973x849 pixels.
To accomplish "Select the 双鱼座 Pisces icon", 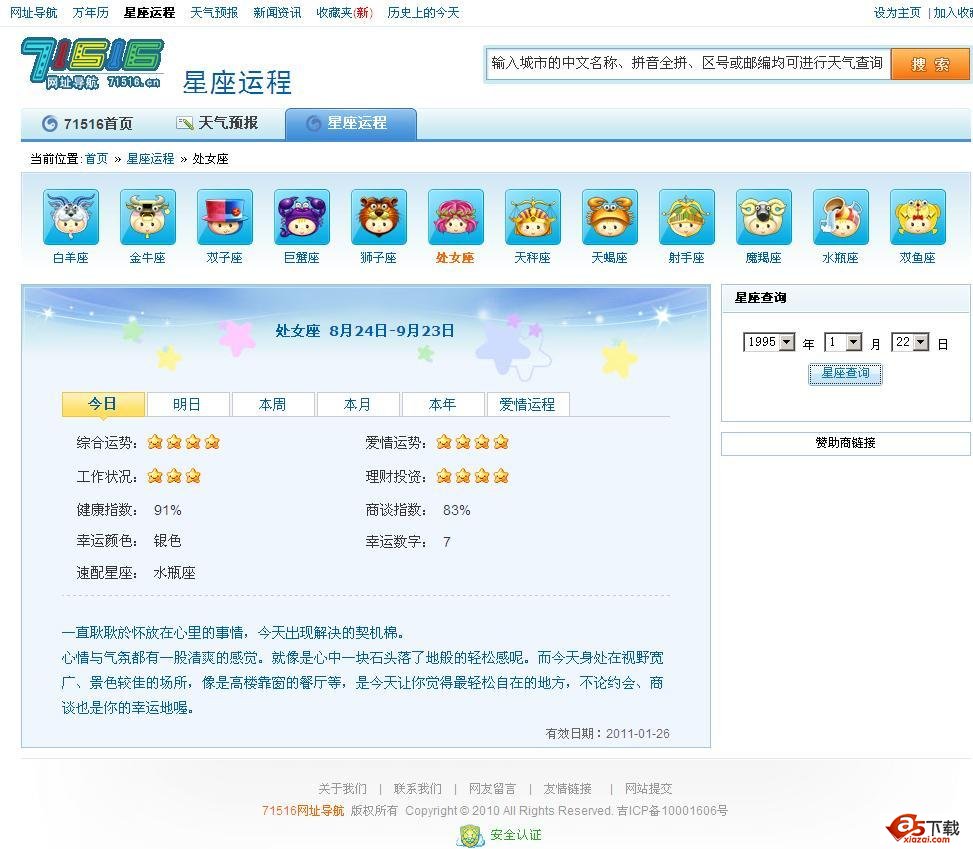I will point(917,217).
